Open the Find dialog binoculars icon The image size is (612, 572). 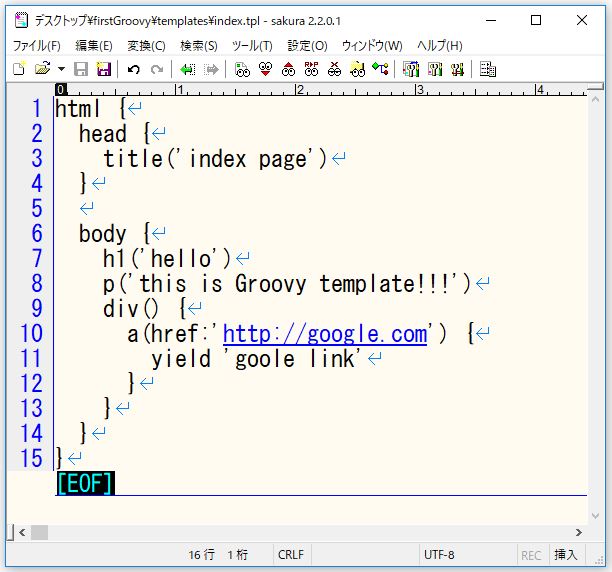click(242, 69)
